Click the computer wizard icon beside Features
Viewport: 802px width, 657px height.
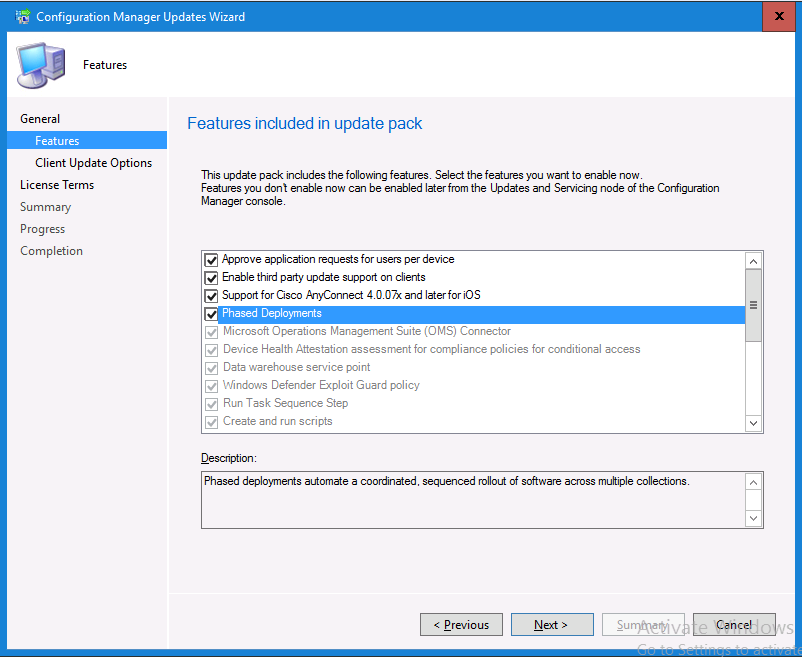coord(41,65)
